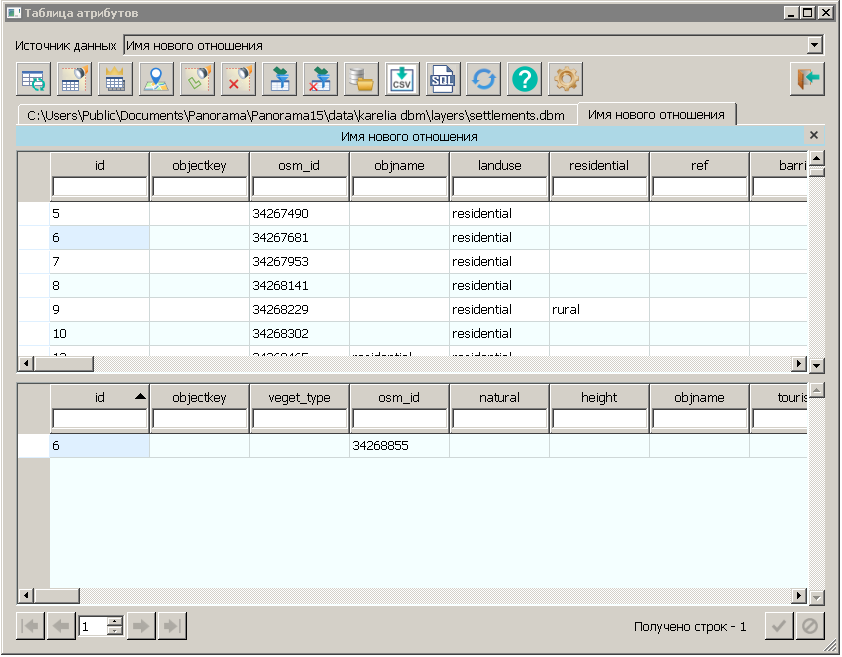Expand the Источник данных dropdown
The width and height of the screenshot is (842, 657).
click(x=814, y=45)
